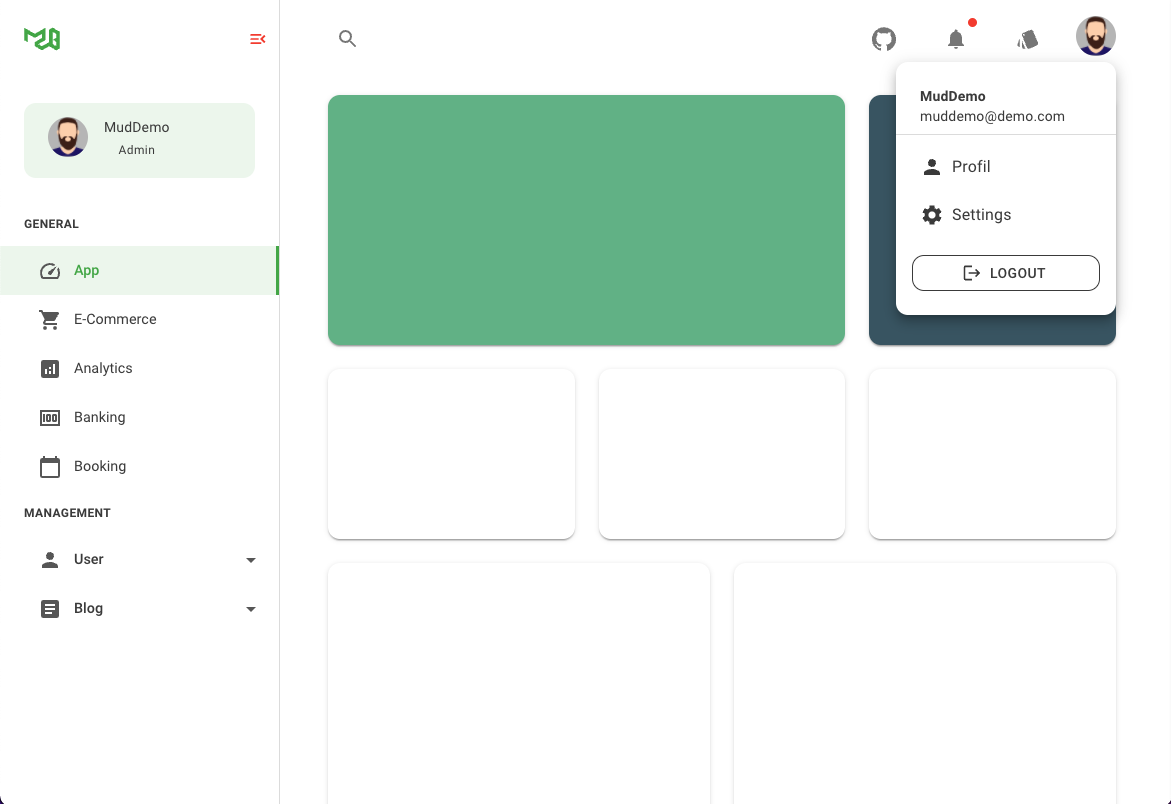Select the App dashboard icon in sidebar

[50, 270]
